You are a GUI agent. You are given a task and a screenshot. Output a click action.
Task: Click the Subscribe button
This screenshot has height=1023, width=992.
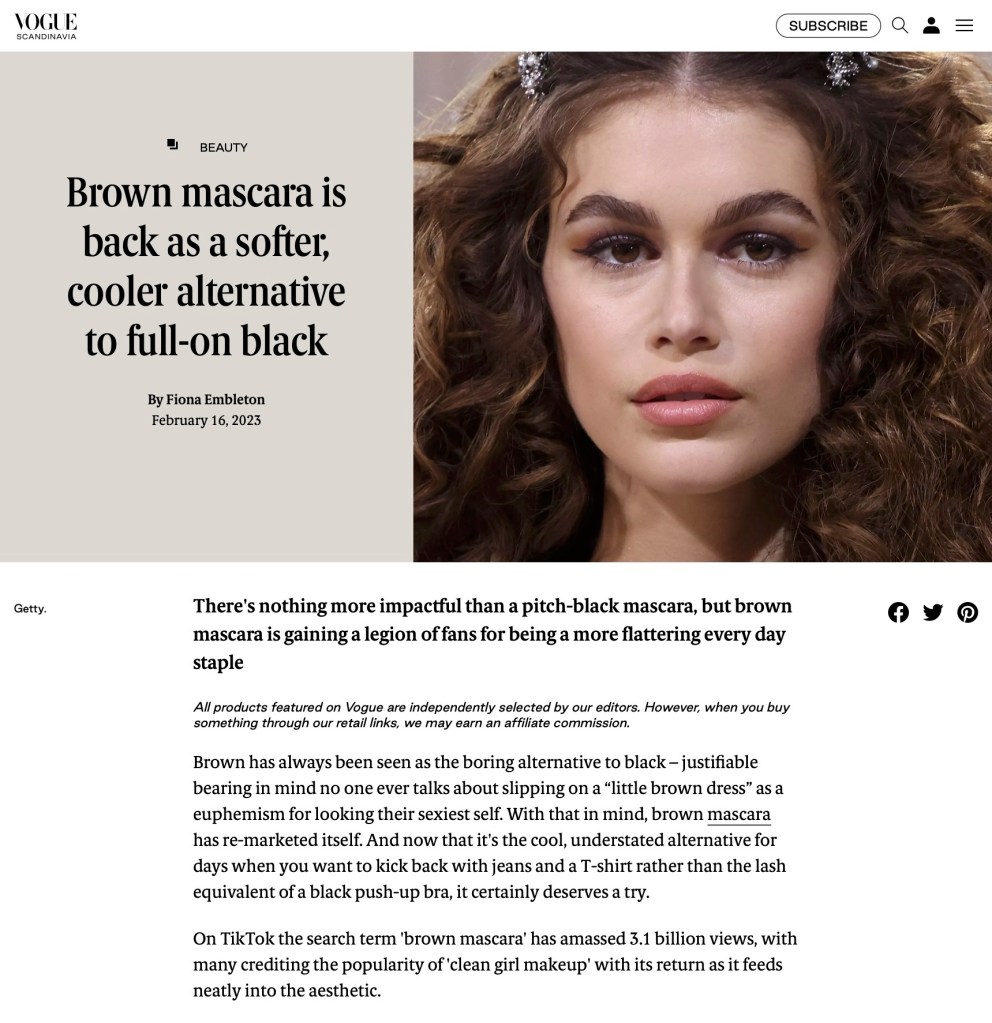828,25
